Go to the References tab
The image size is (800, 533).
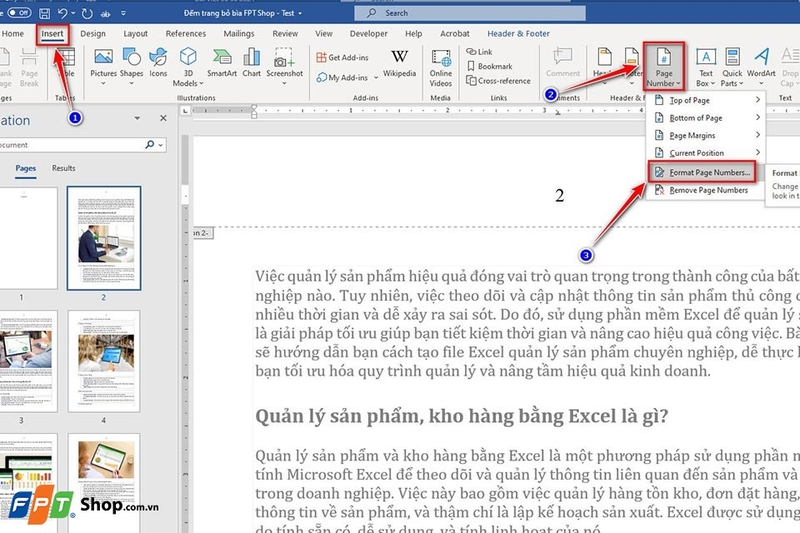point(186,34)
